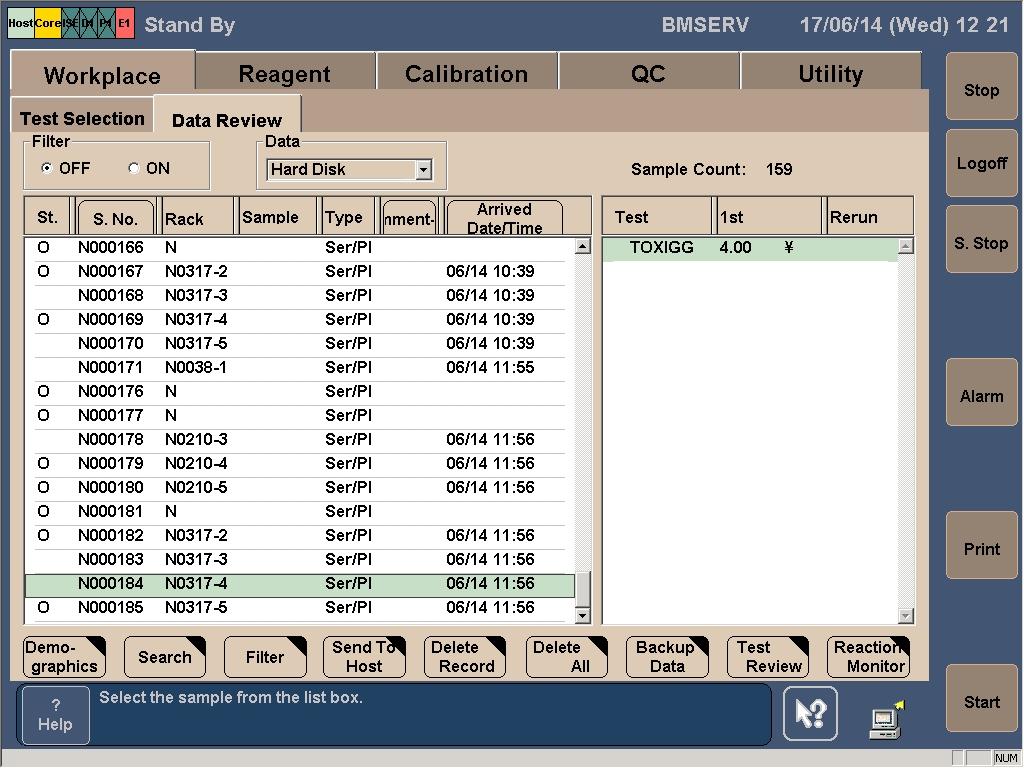The width and height of the screenshot is (1024, 768).
Task: Open the Help button with question mark
Action: [56, 714]
